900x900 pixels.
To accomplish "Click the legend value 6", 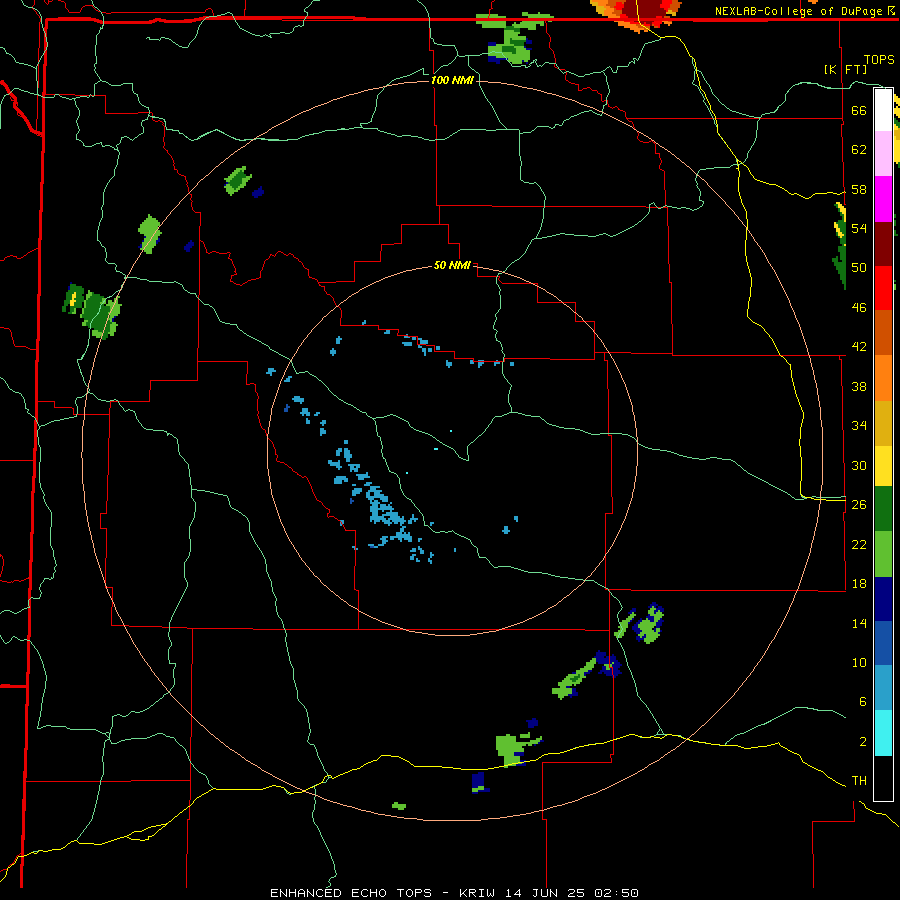I will pyautogui.click(x=862, y=702).
